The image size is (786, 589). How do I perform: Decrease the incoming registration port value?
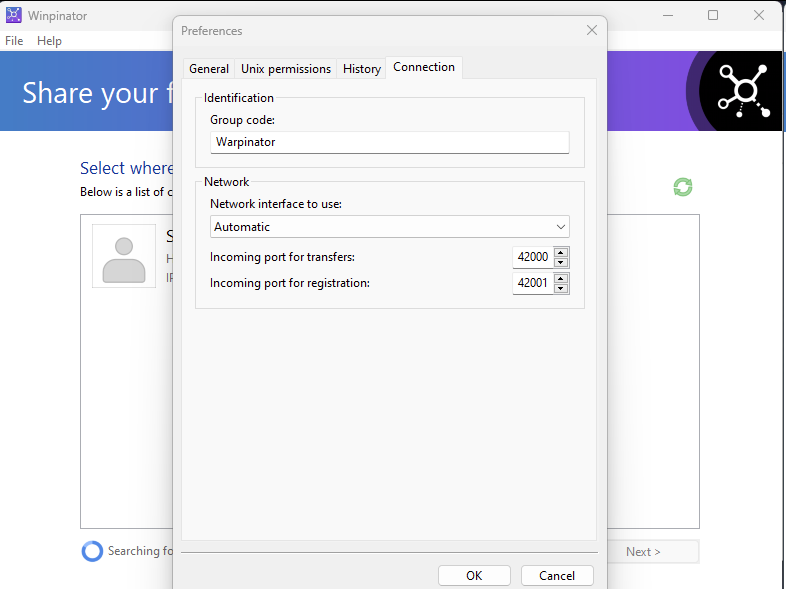pyautogui.click(x=561, y=289)
